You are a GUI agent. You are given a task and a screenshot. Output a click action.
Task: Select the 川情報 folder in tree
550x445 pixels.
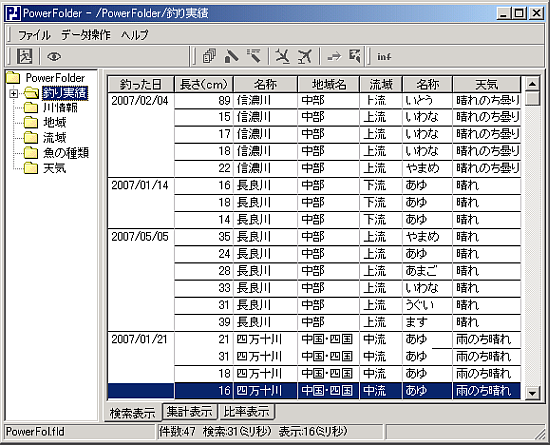pos(60,108)
